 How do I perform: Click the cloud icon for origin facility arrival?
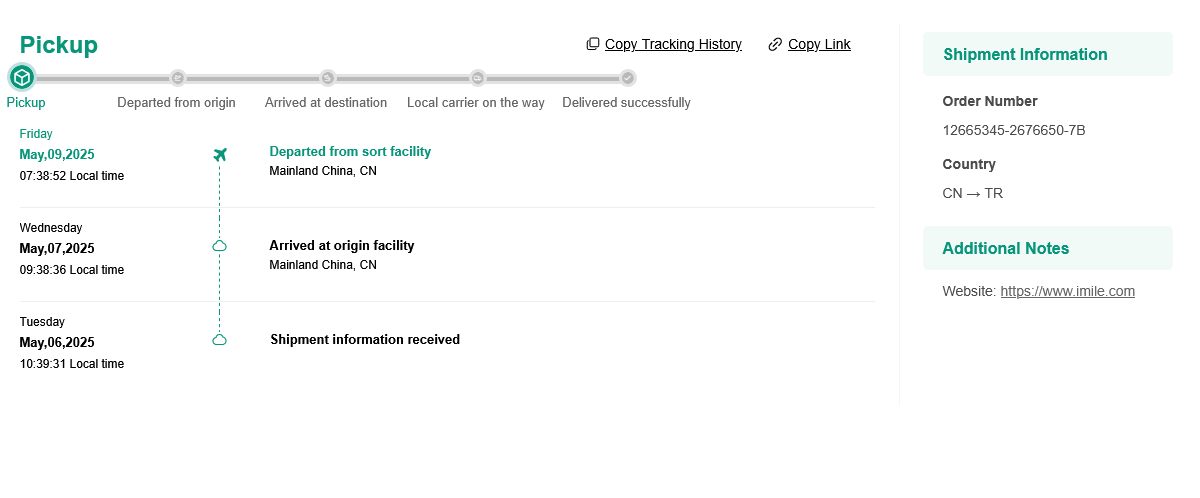(220, 246)
